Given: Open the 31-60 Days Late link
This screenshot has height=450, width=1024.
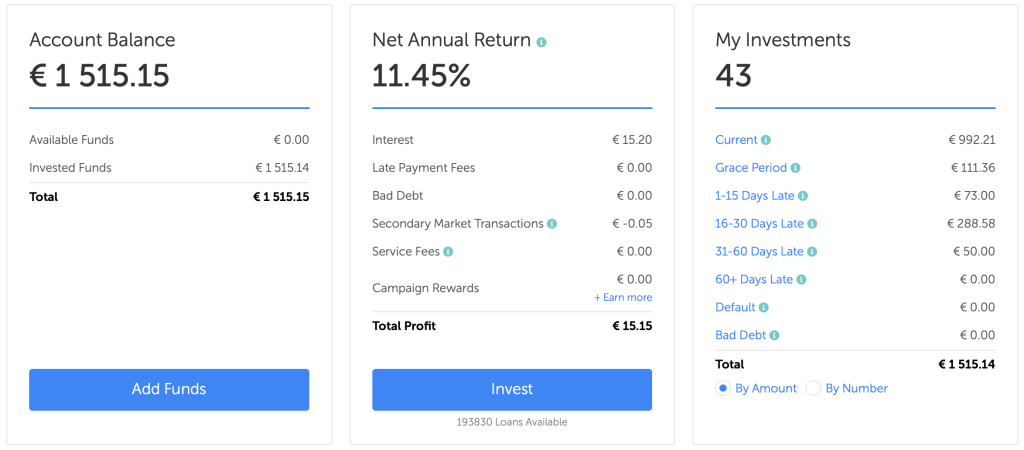Looking at the screenshot, I should (x=759, y=252).
